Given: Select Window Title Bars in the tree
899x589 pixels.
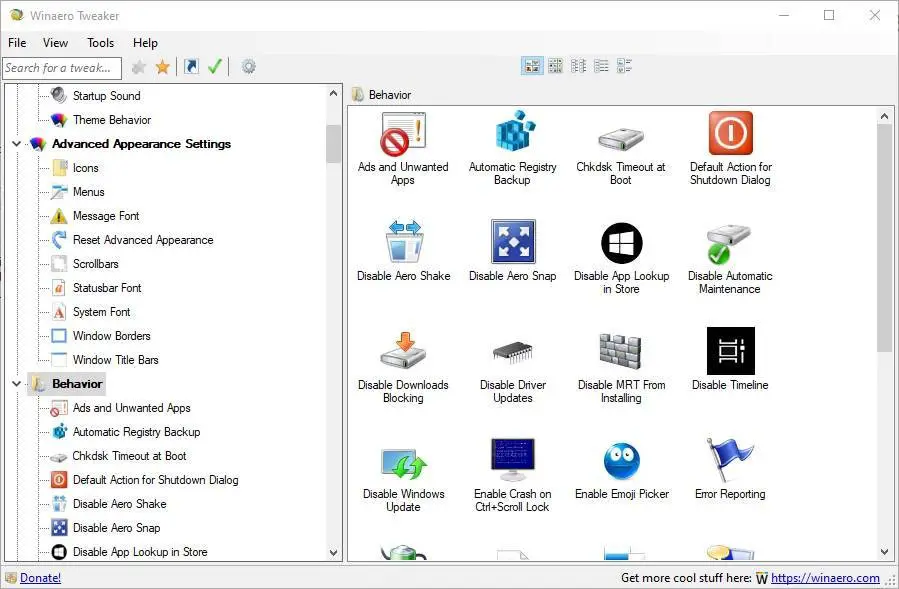Looking at the screenshot, I should (115, 360).
